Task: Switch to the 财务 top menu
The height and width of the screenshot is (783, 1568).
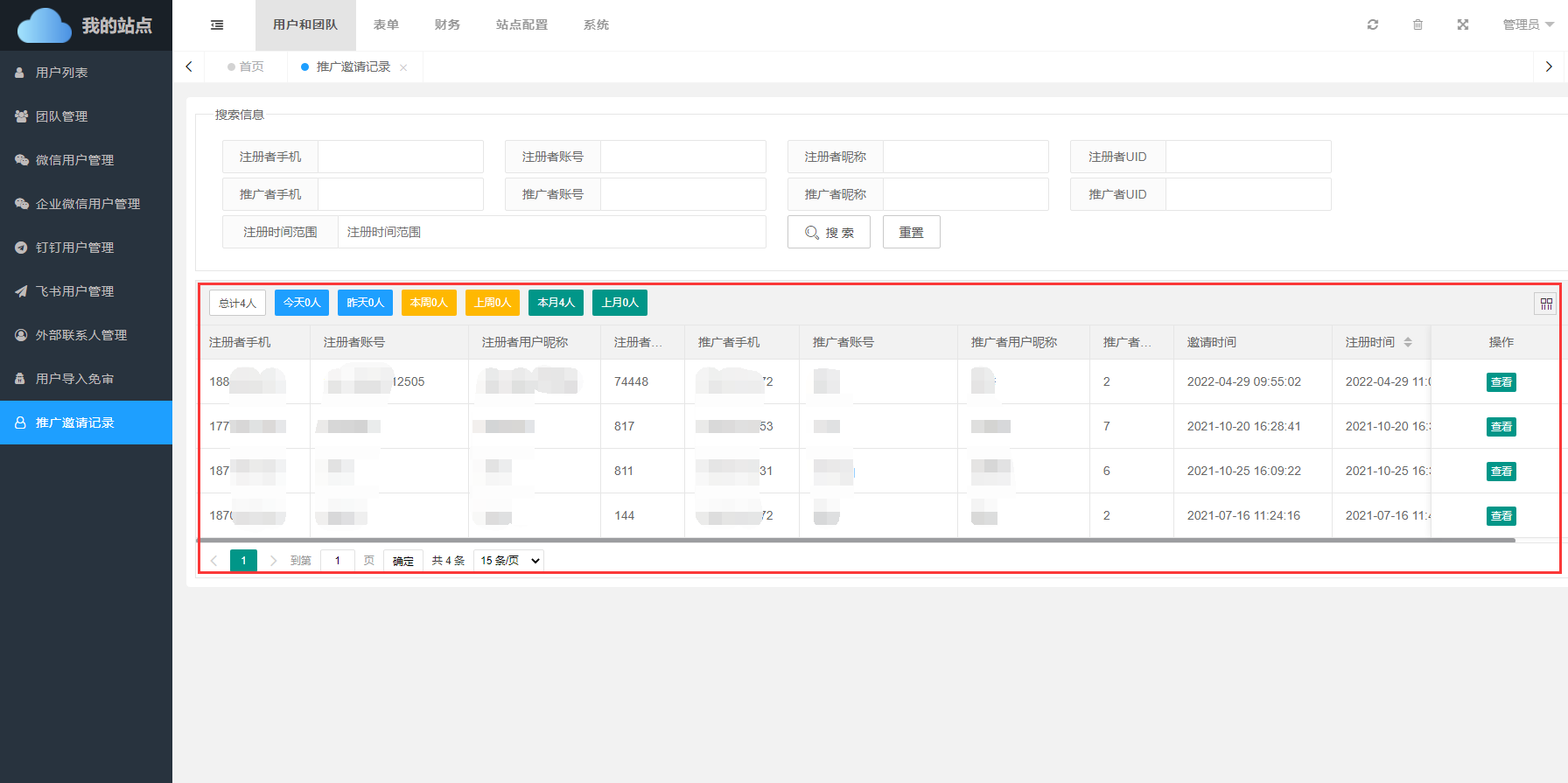Action: (x=447, y=24)
